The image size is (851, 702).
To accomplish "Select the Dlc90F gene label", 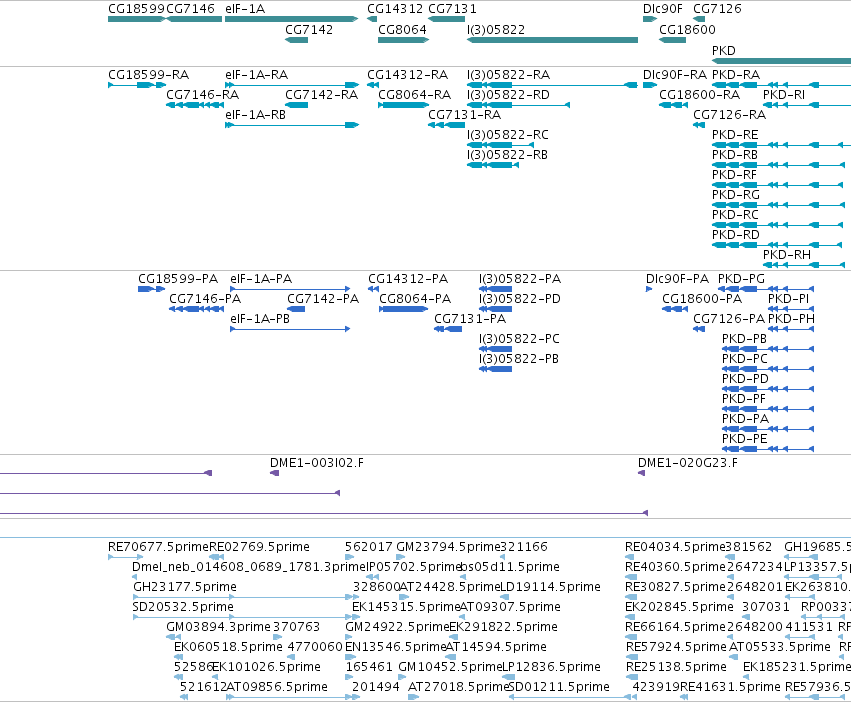I will pyautogui.click(x=663, y=9).
